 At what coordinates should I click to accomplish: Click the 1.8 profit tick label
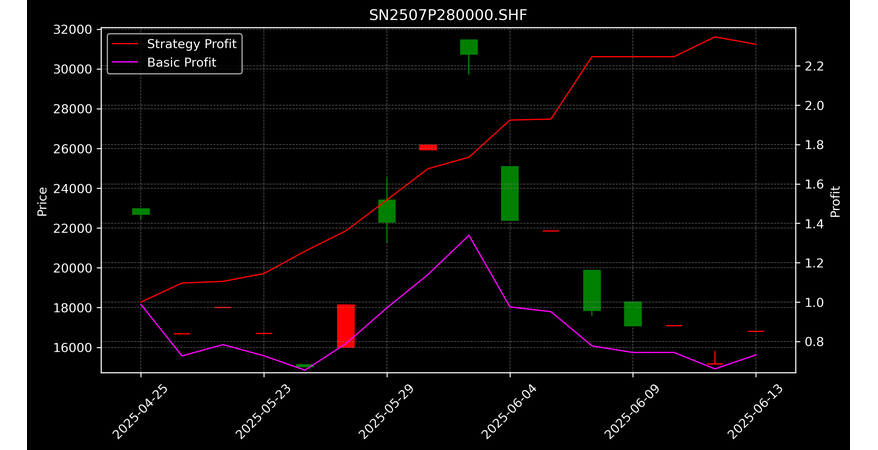tap(814, 145)
